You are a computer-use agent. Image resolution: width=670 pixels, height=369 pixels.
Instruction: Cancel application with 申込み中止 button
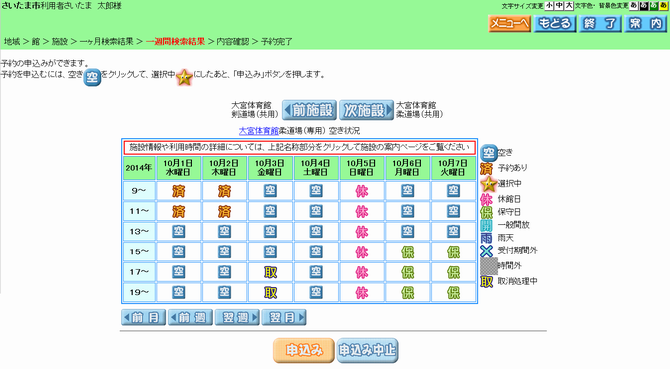click(x=367, y=350)
